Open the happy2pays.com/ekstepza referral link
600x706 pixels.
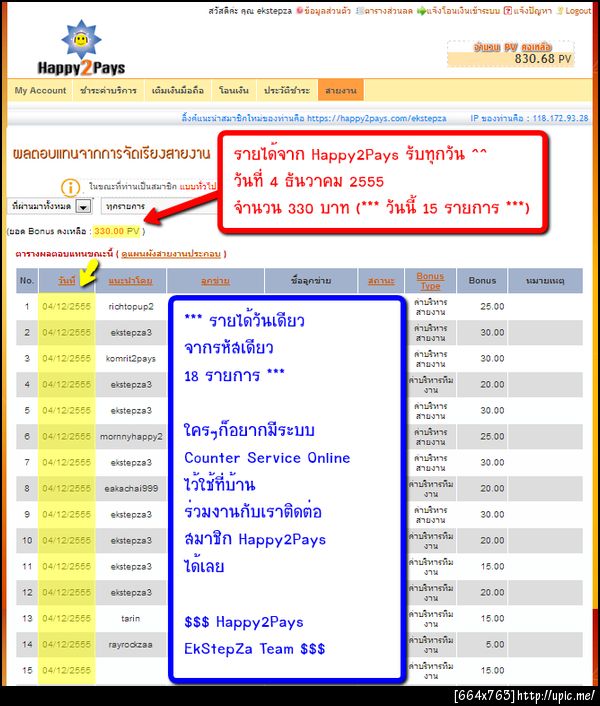click(x=377, y=118)
